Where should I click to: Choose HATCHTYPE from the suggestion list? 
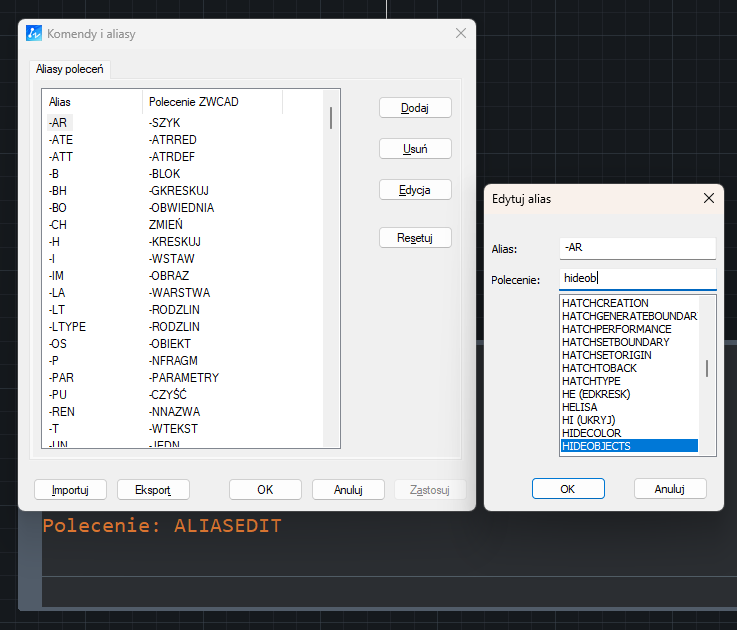630,381
